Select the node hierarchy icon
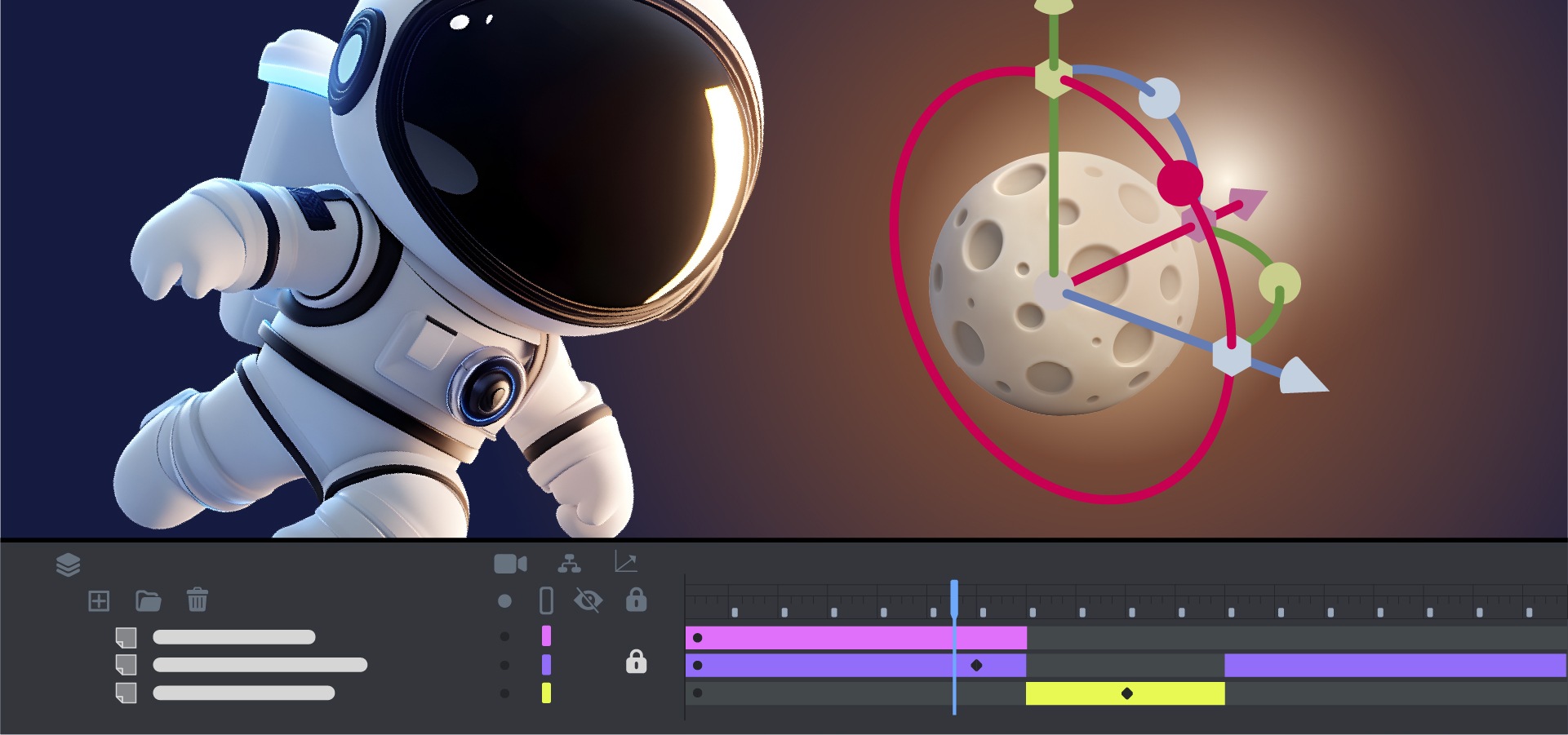This screenshot has height=735, width=1568. [x=569, y=564]
